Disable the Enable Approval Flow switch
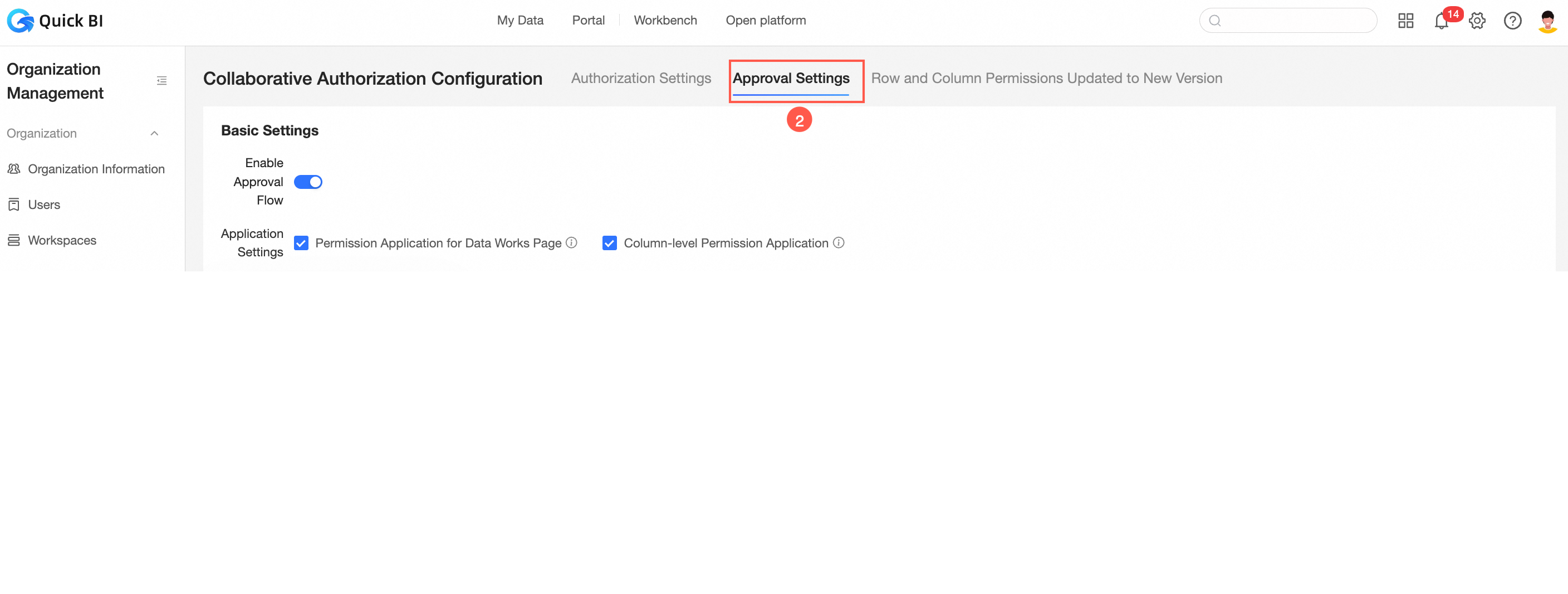The height and width of the screenshot is (594, 1568). pyautogui.click(x=308, y=182)
